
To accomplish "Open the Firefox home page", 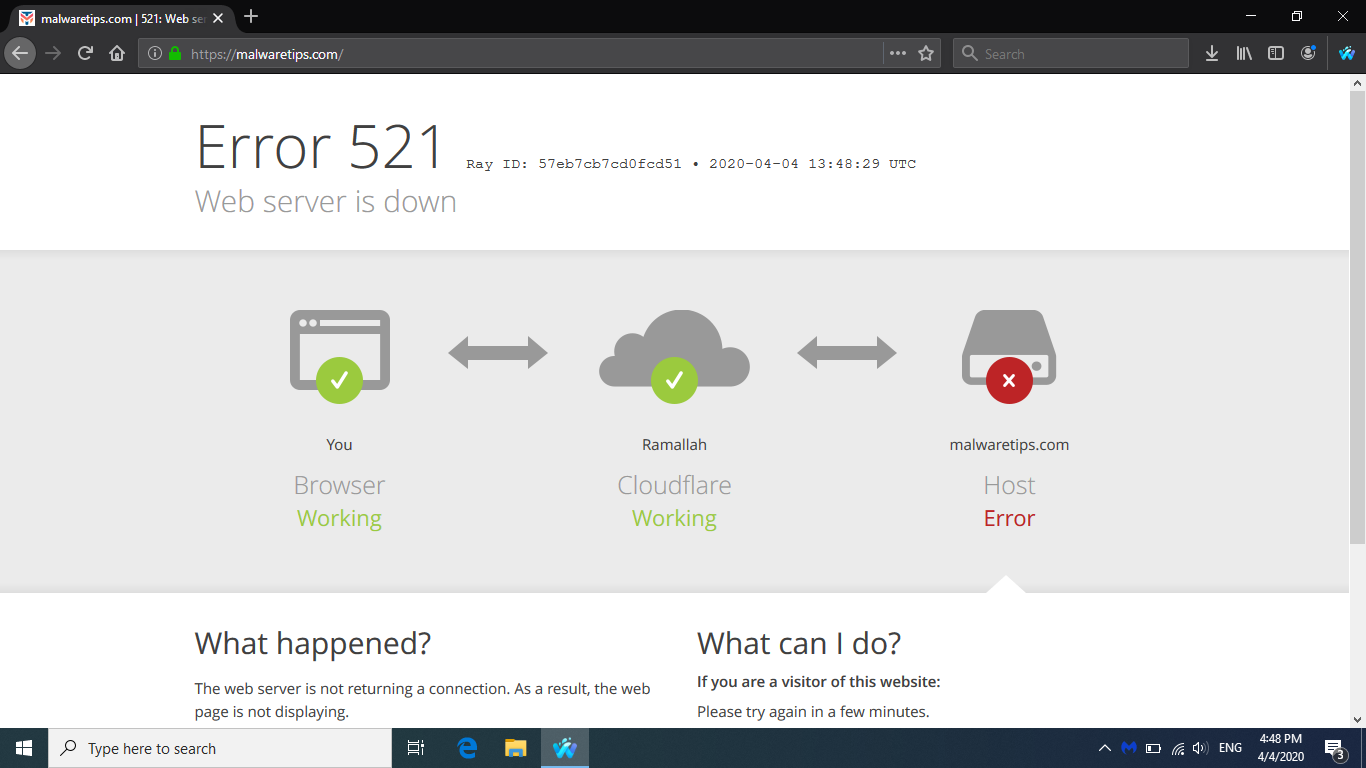I will coord(117,53).
